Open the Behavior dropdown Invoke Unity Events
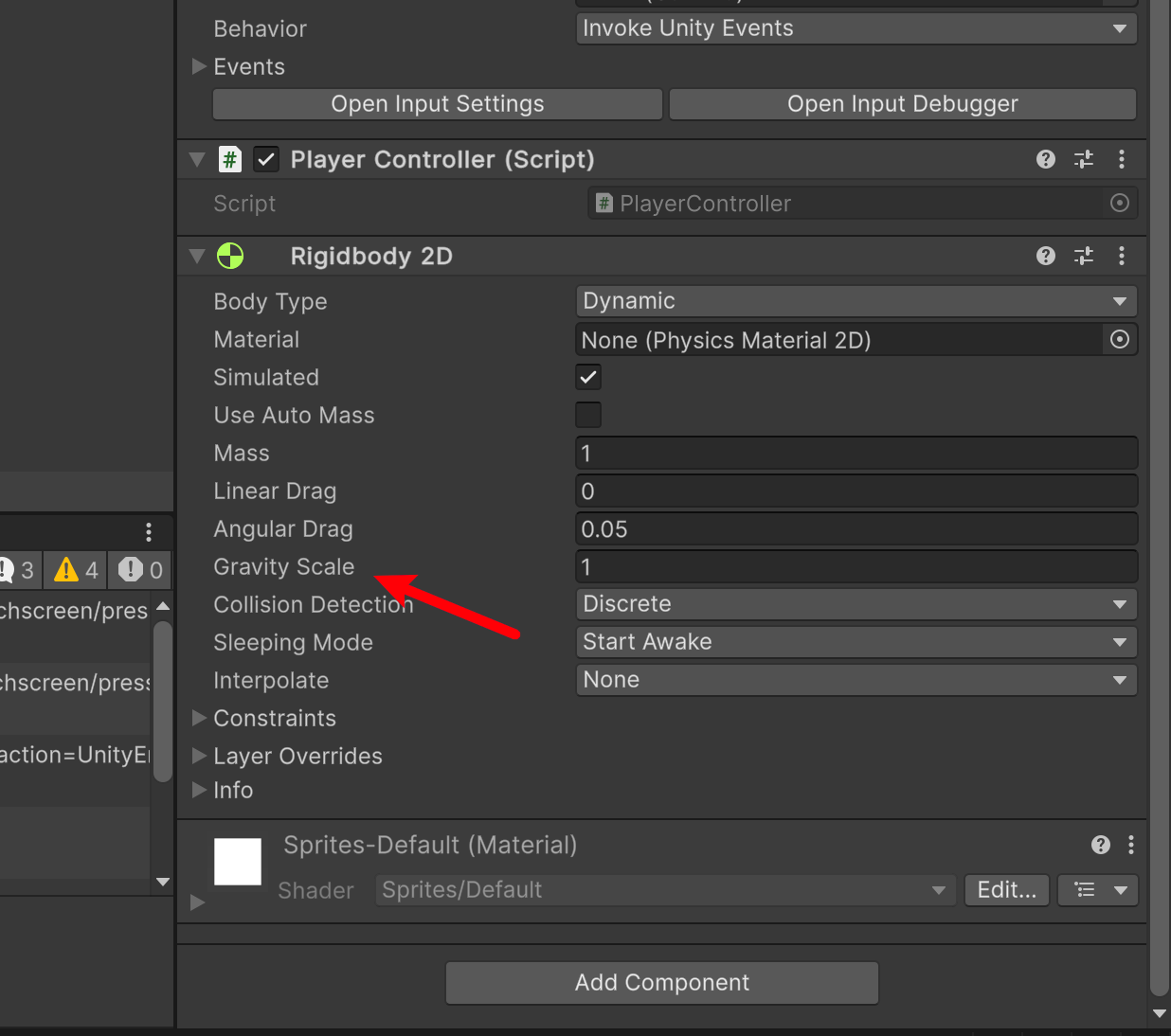This screenshot has width=1171, height=1036. pyautogui.click(x=856, y=28)
